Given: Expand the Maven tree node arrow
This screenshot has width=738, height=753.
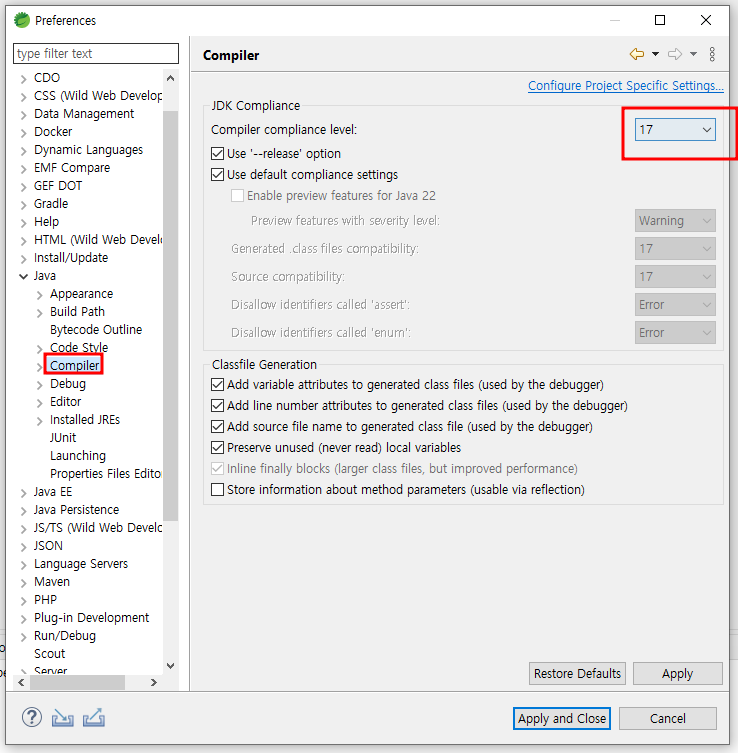Looking at the screenshot, I should click(x=23, y=583).
